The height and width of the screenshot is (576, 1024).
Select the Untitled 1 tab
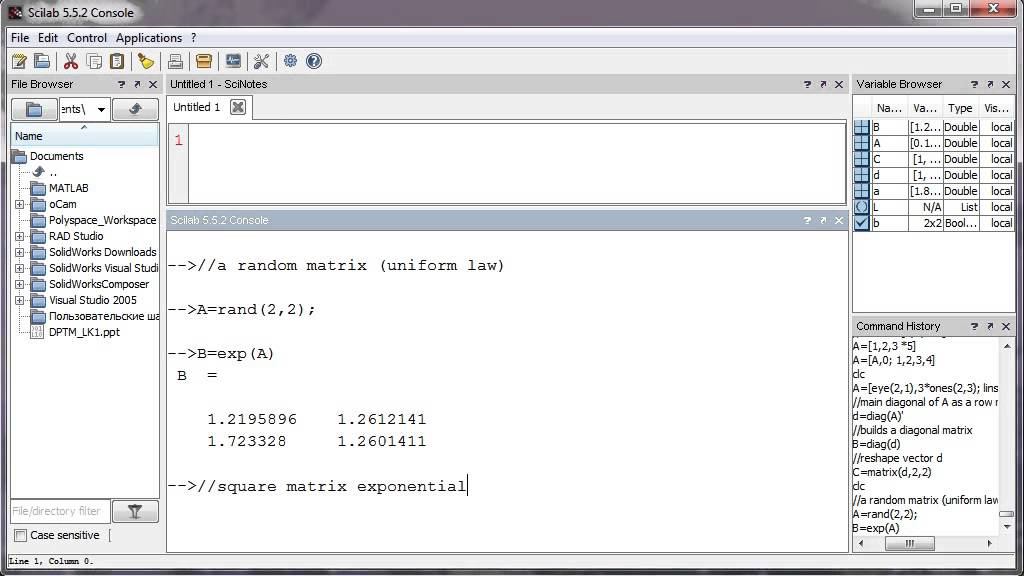click(x=197, y=107)
